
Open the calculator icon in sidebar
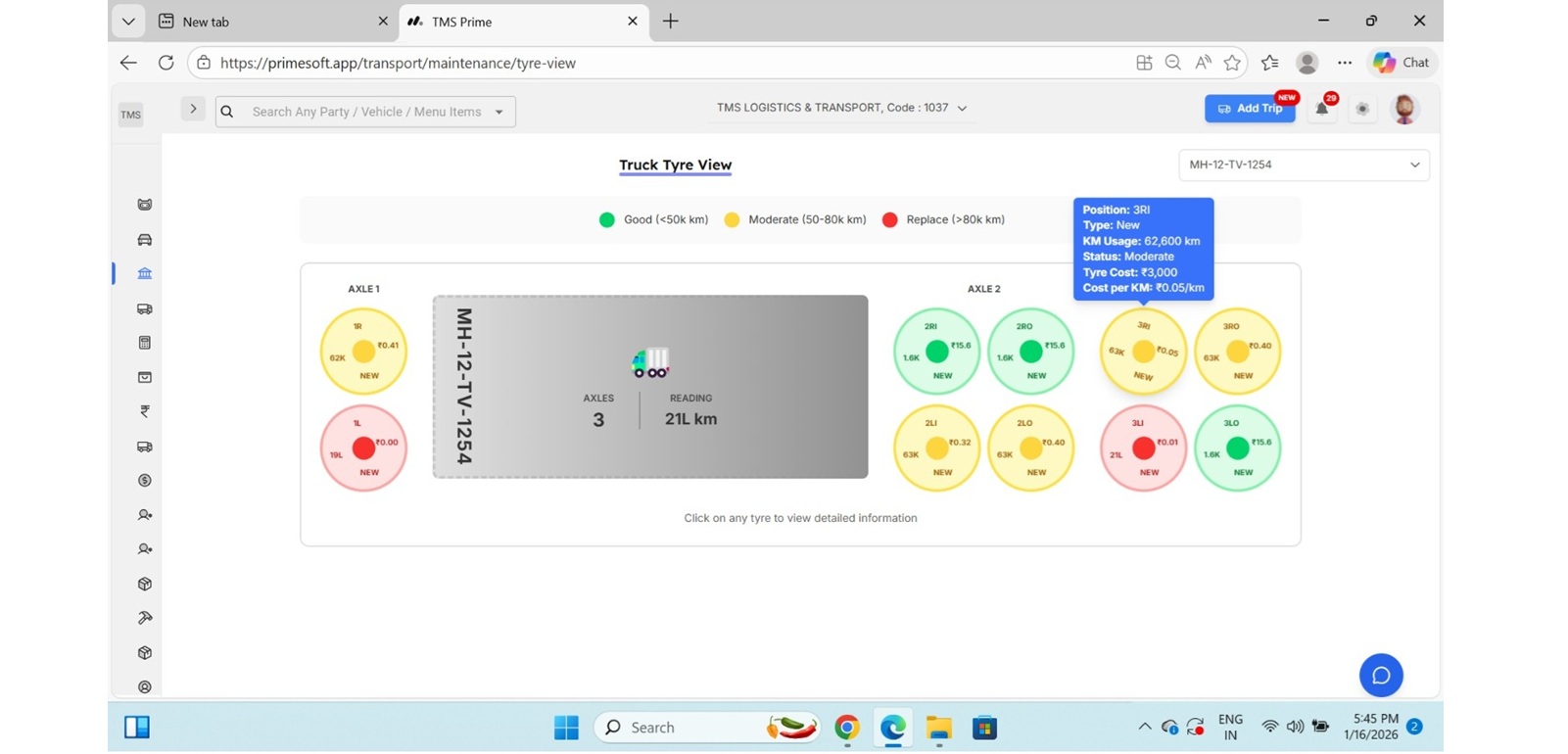[145, 343]
